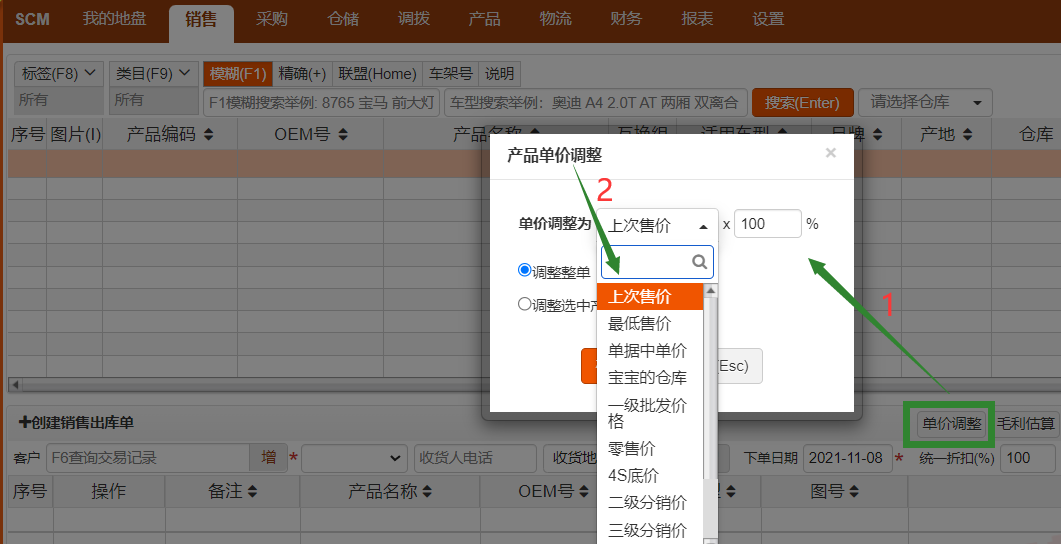Select the 调整选中产品 radio button

525,304
